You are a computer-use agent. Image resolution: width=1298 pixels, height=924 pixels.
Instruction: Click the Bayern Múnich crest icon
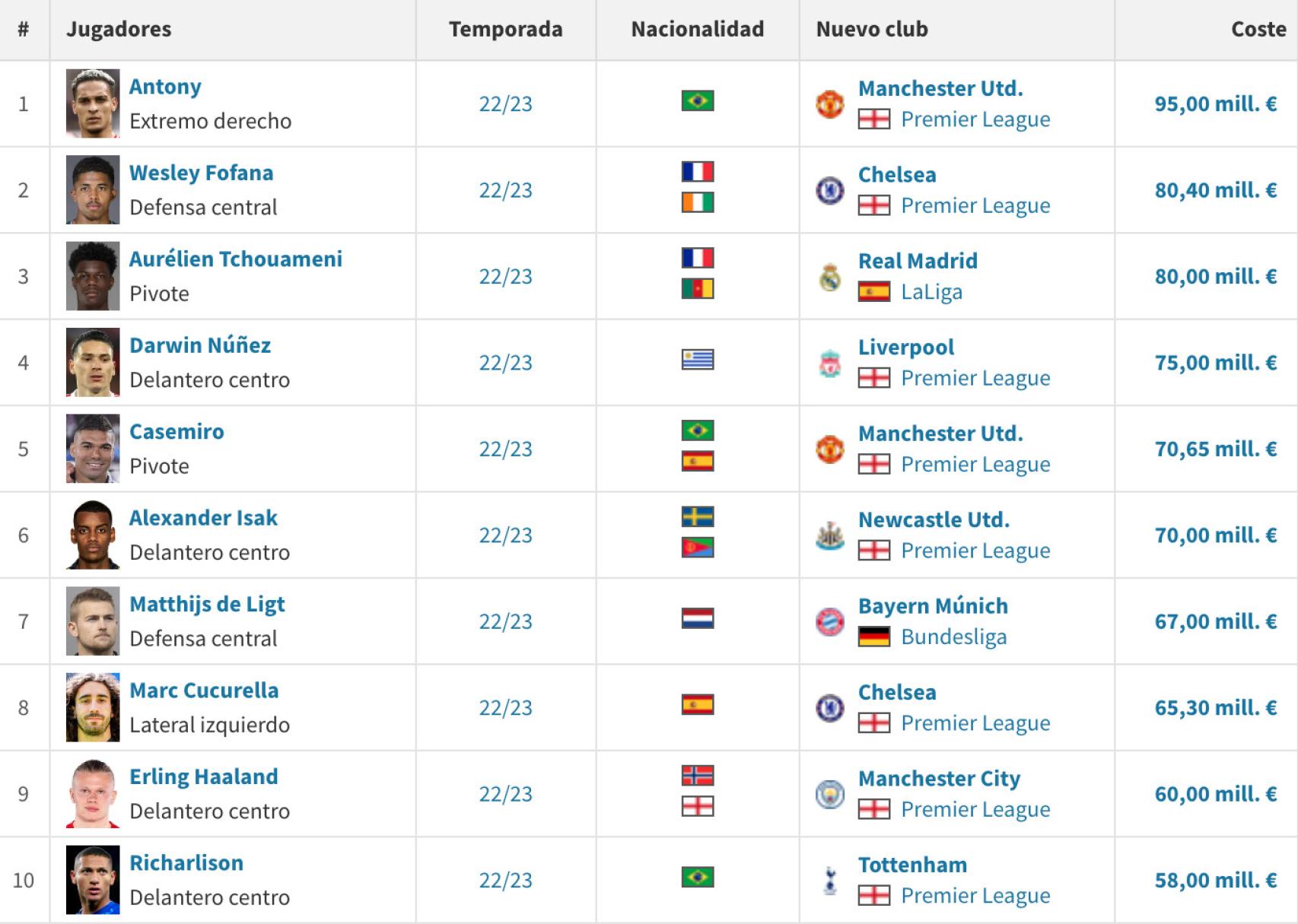(829, 622)
